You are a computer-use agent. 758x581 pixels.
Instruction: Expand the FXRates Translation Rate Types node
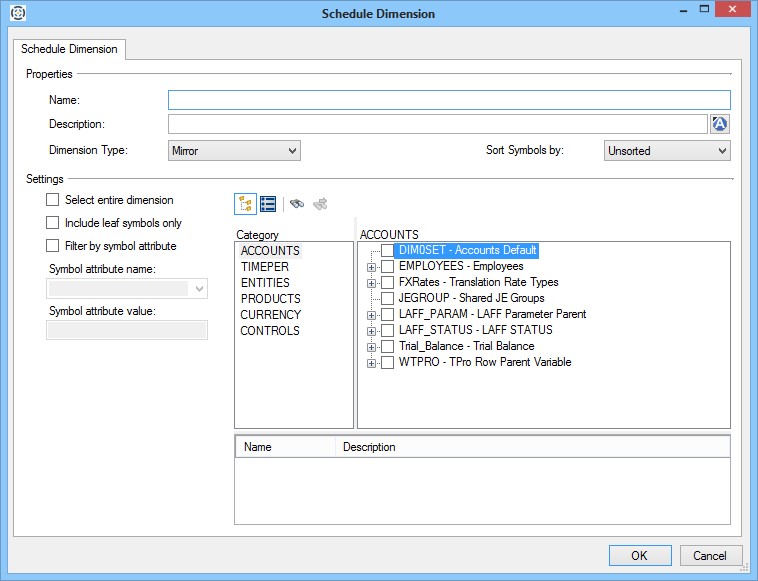point(372,283)
